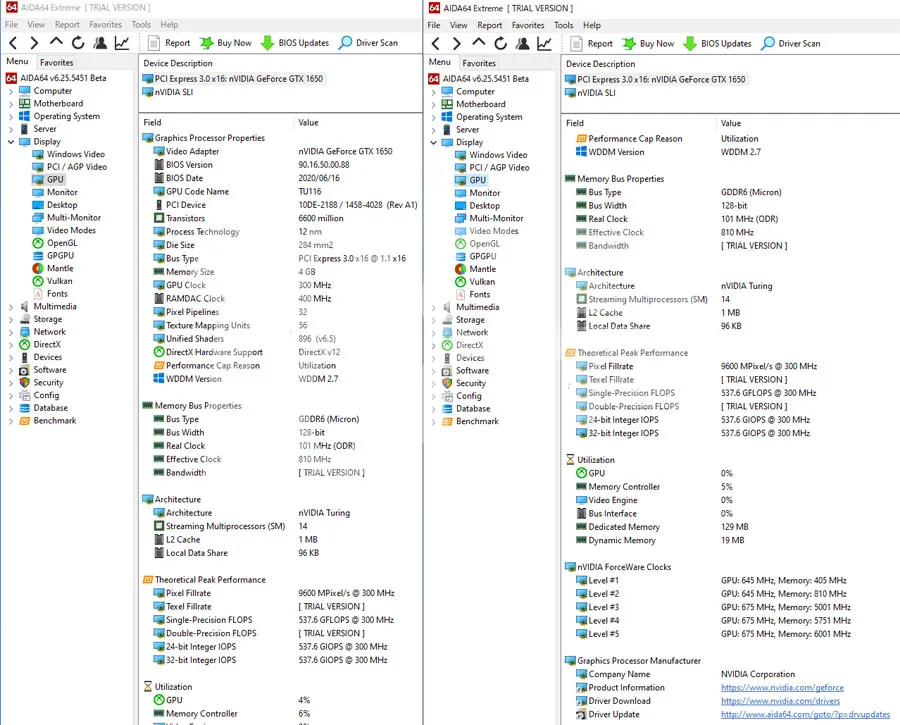900x725 pixels.
Task: Click the graph report icon in left window toolbar
Action: point(122,42)
